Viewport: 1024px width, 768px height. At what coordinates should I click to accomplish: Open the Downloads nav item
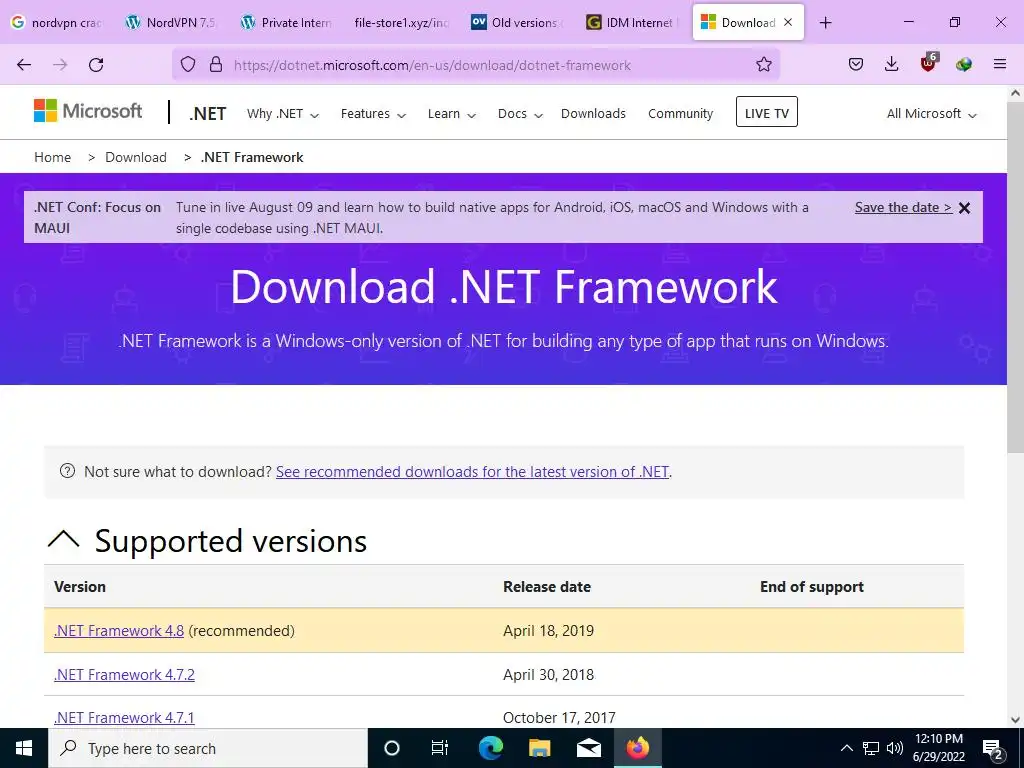click(593, 114)
